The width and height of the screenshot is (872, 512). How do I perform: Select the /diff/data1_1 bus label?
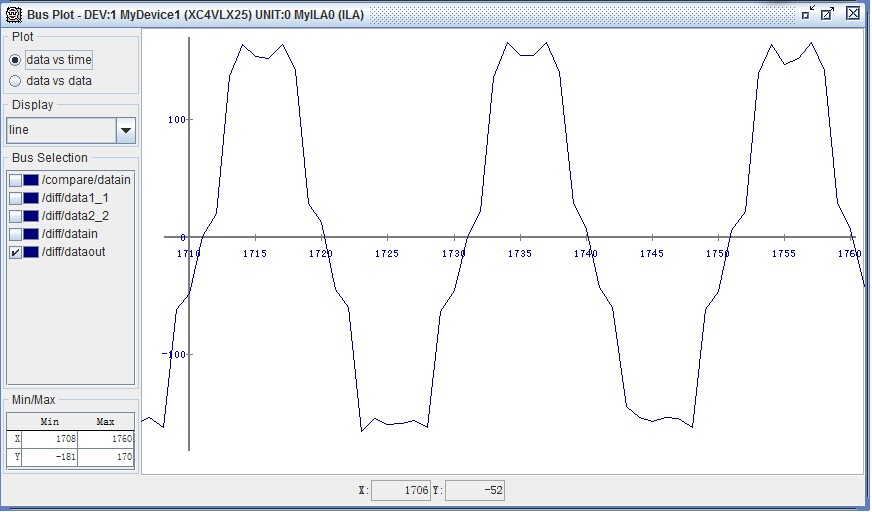[75, 198]
